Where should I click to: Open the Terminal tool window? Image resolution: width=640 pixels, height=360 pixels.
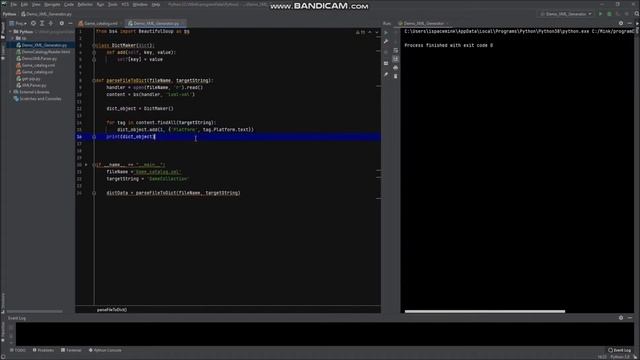click(x=71, y=350)
